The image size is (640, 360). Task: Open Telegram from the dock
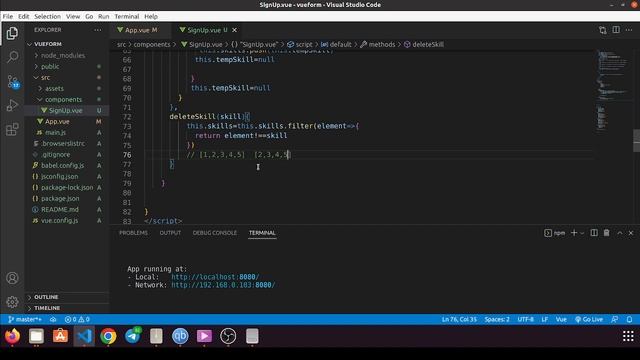click(x=132, y=336)
